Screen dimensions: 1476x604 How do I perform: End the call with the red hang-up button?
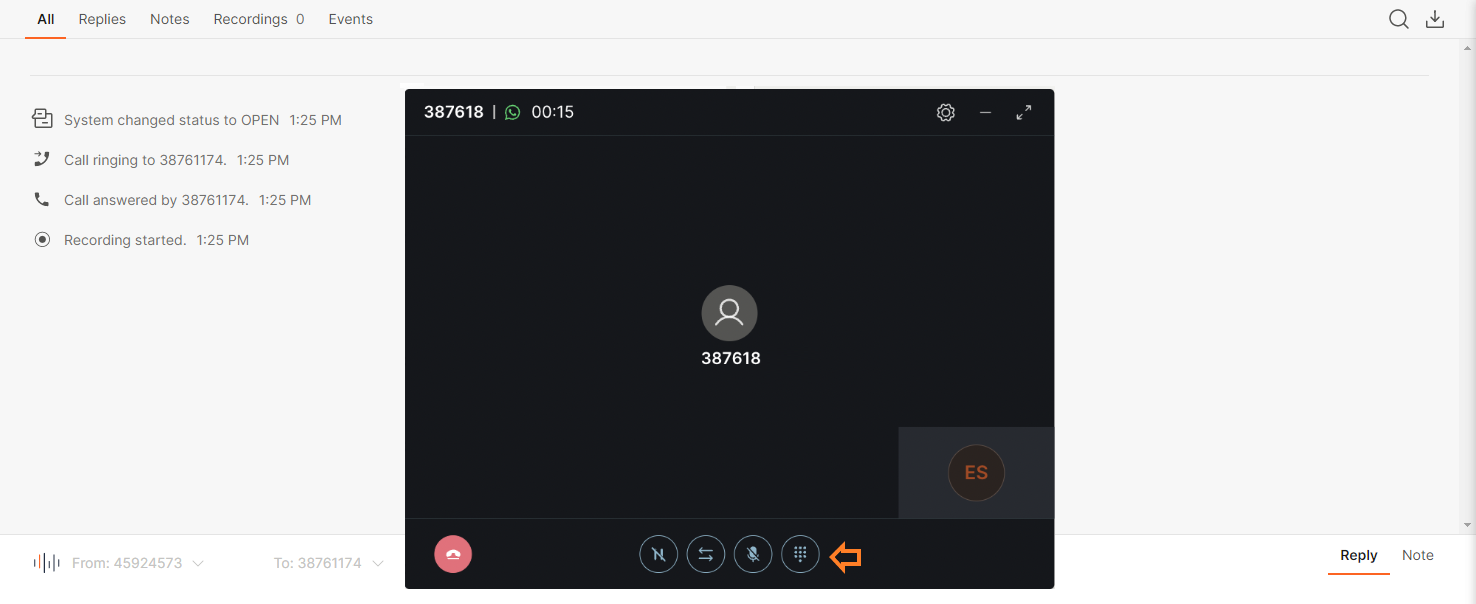pos(453,554)
